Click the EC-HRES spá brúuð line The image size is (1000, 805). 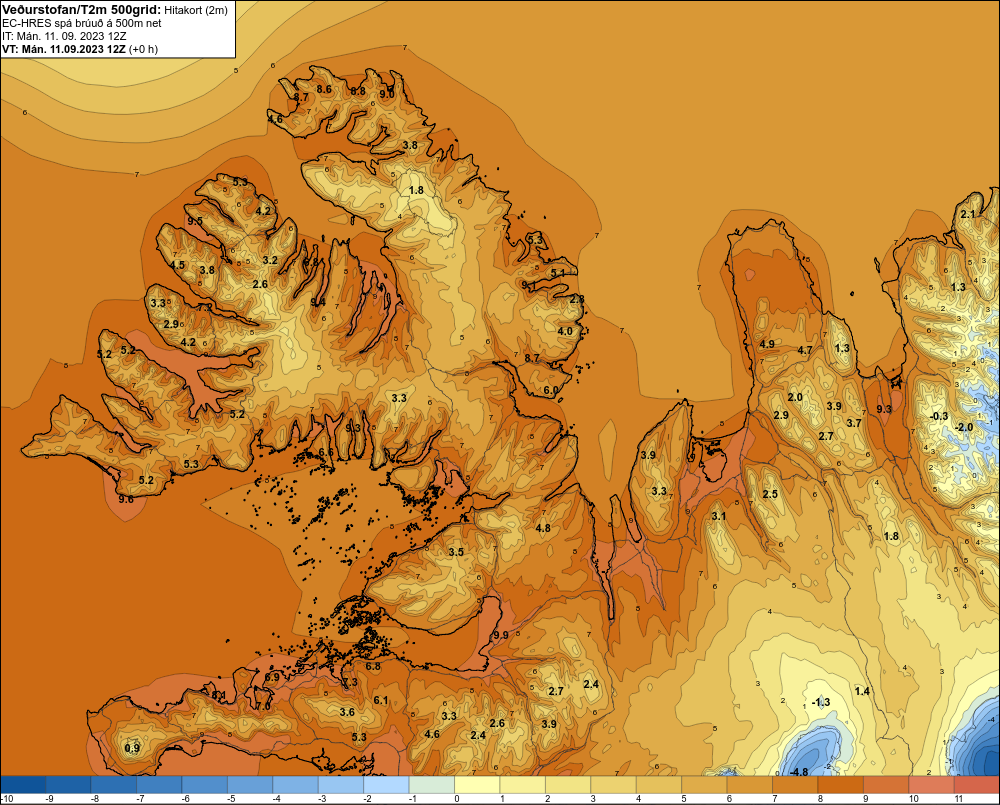point(82,23)
